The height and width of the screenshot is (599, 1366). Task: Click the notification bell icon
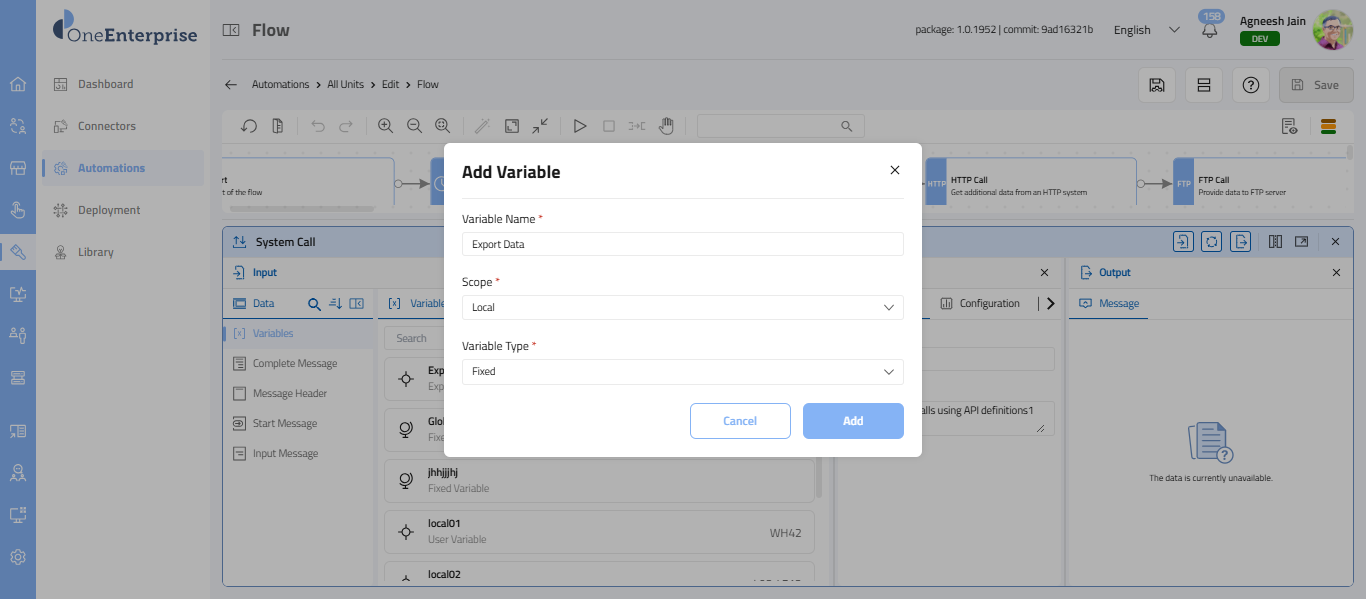coord(1210,31)
